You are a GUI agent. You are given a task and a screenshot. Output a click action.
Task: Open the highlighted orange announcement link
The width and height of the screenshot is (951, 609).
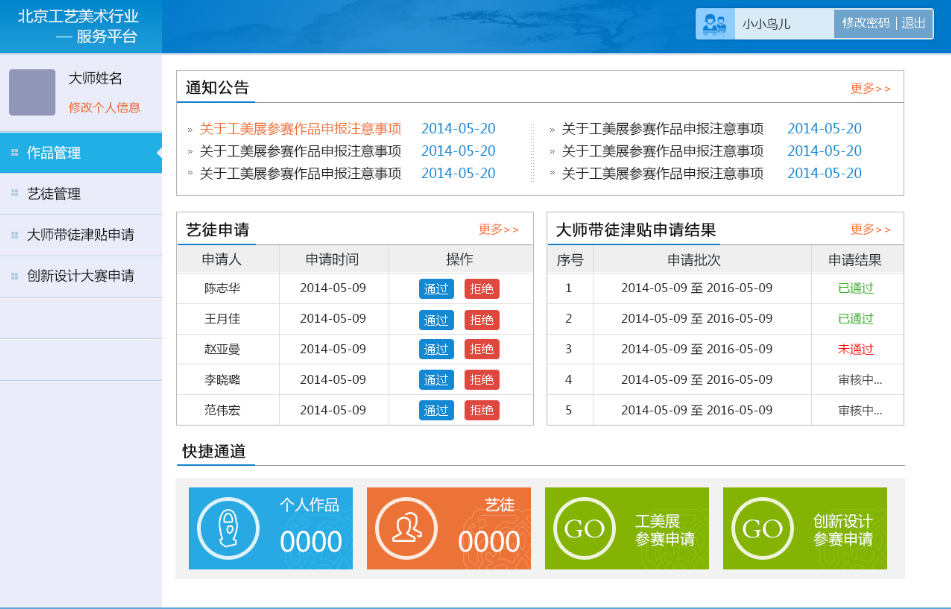coord(300,129)
